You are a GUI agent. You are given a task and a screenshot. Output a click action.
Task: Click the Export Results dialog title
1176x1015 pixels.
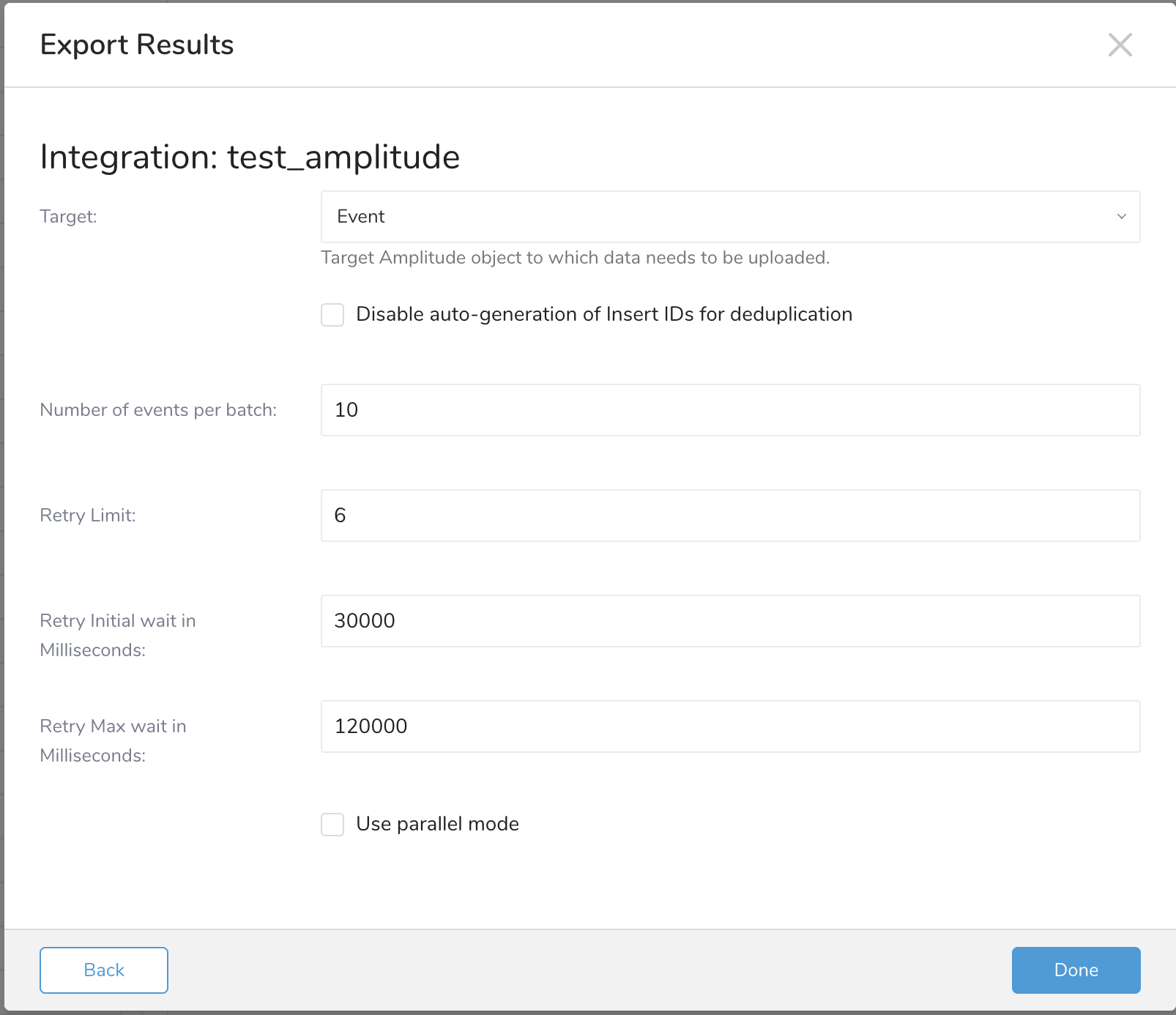pos(137,45)
